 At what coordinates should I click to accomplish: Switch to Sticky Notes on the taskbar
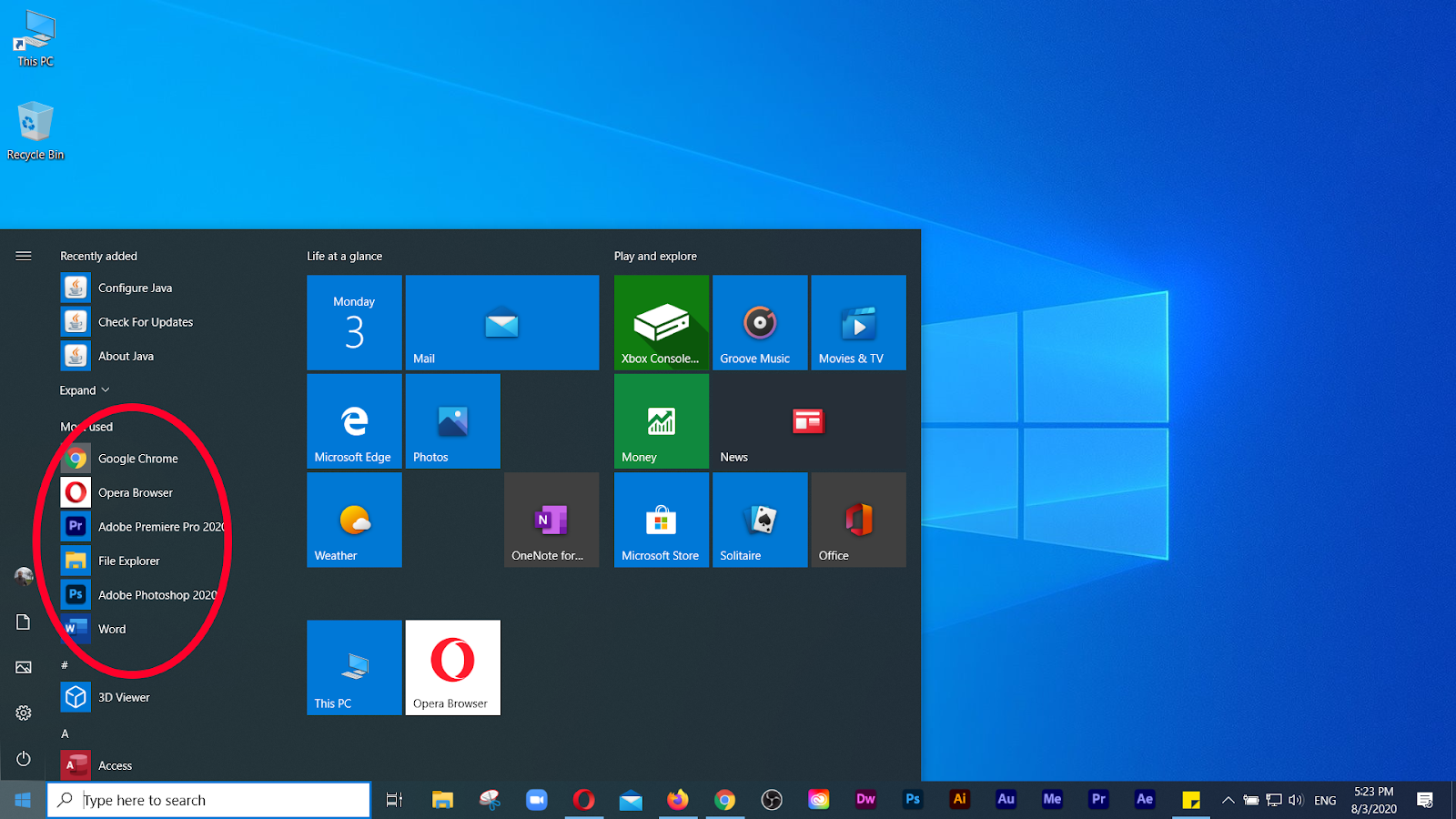pos(1191,800)
